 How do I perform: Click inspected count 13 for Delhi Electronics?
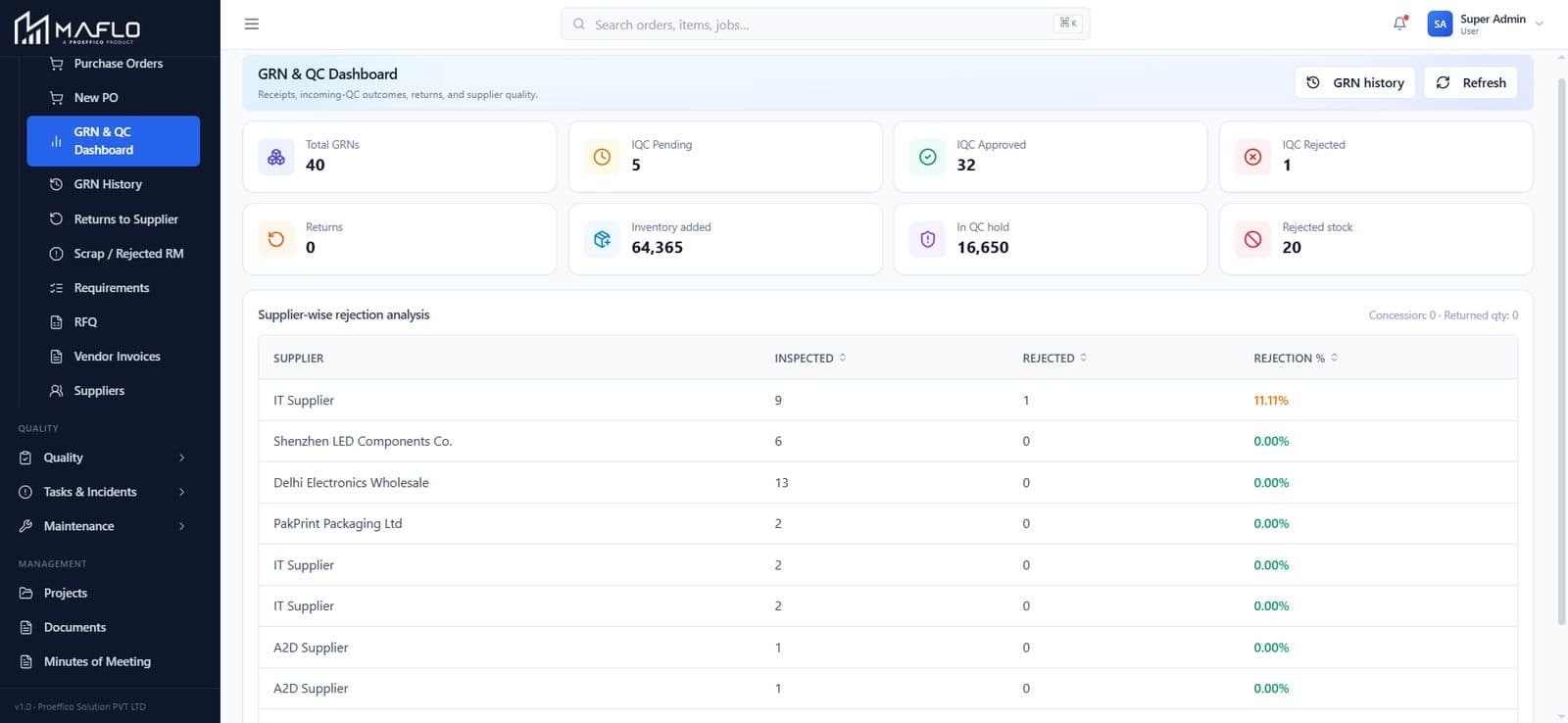781,482
